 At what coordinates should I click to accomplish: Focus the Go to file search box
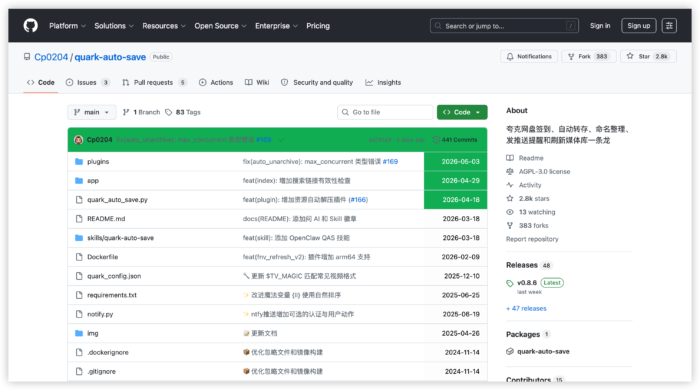point(385,112)
